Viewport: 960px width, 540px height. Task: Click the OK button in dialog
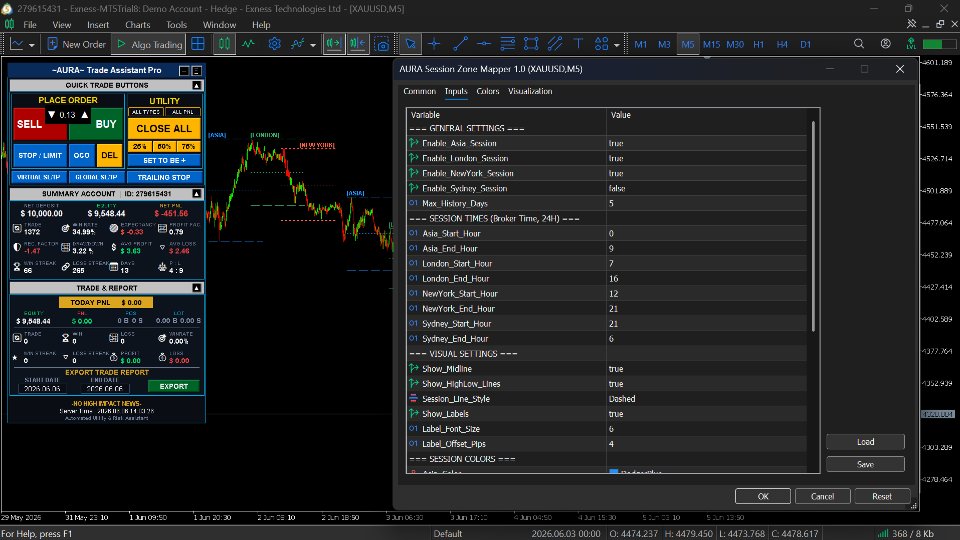763,497
